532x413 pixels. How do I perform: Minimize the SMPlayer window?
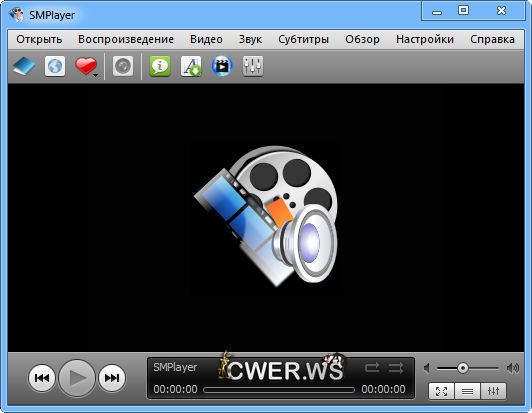click(x=437, y=11)
